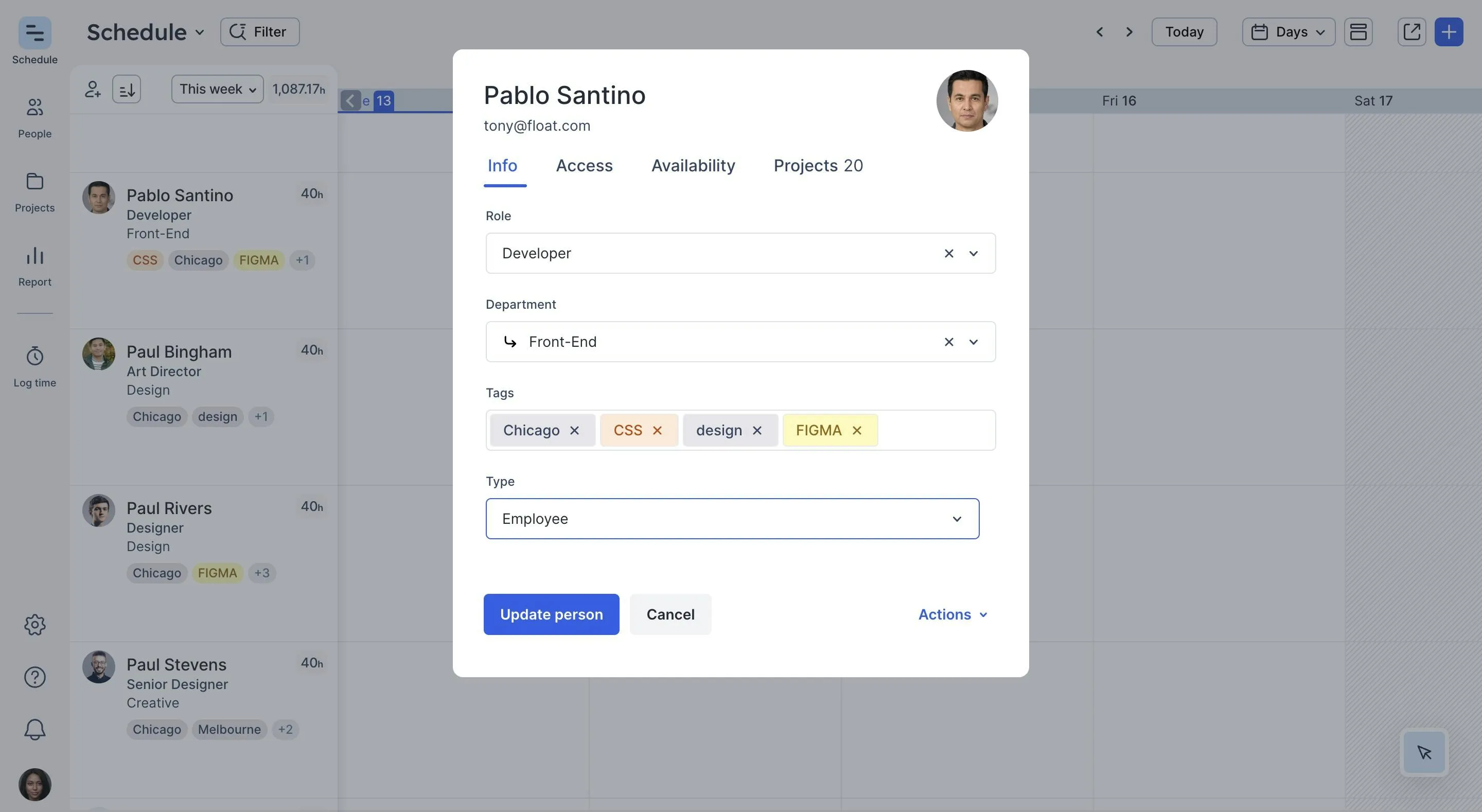Click Paul Bingham's +1 tags badge
The image size is (1482, 812).
coord(260,417)
